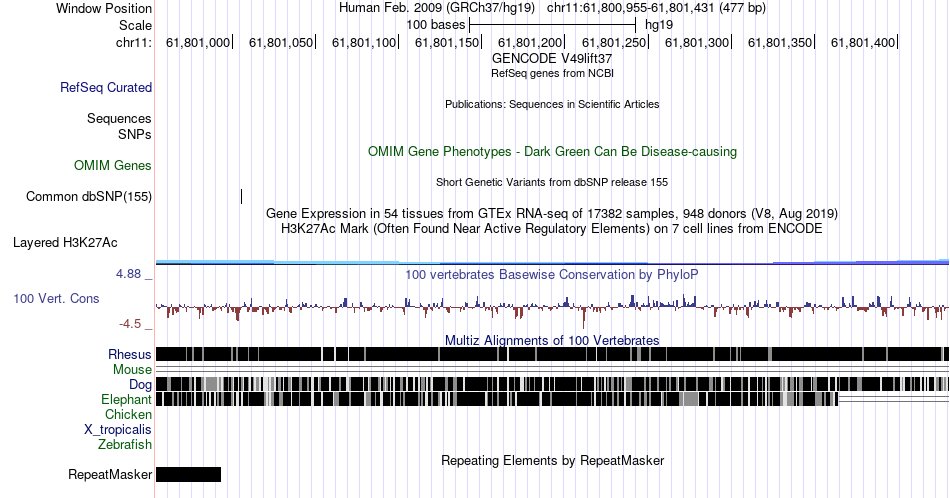
Task: Click '100 vertebrates Basewise Conservation by PhyloP'
Action: click(552, 274)
